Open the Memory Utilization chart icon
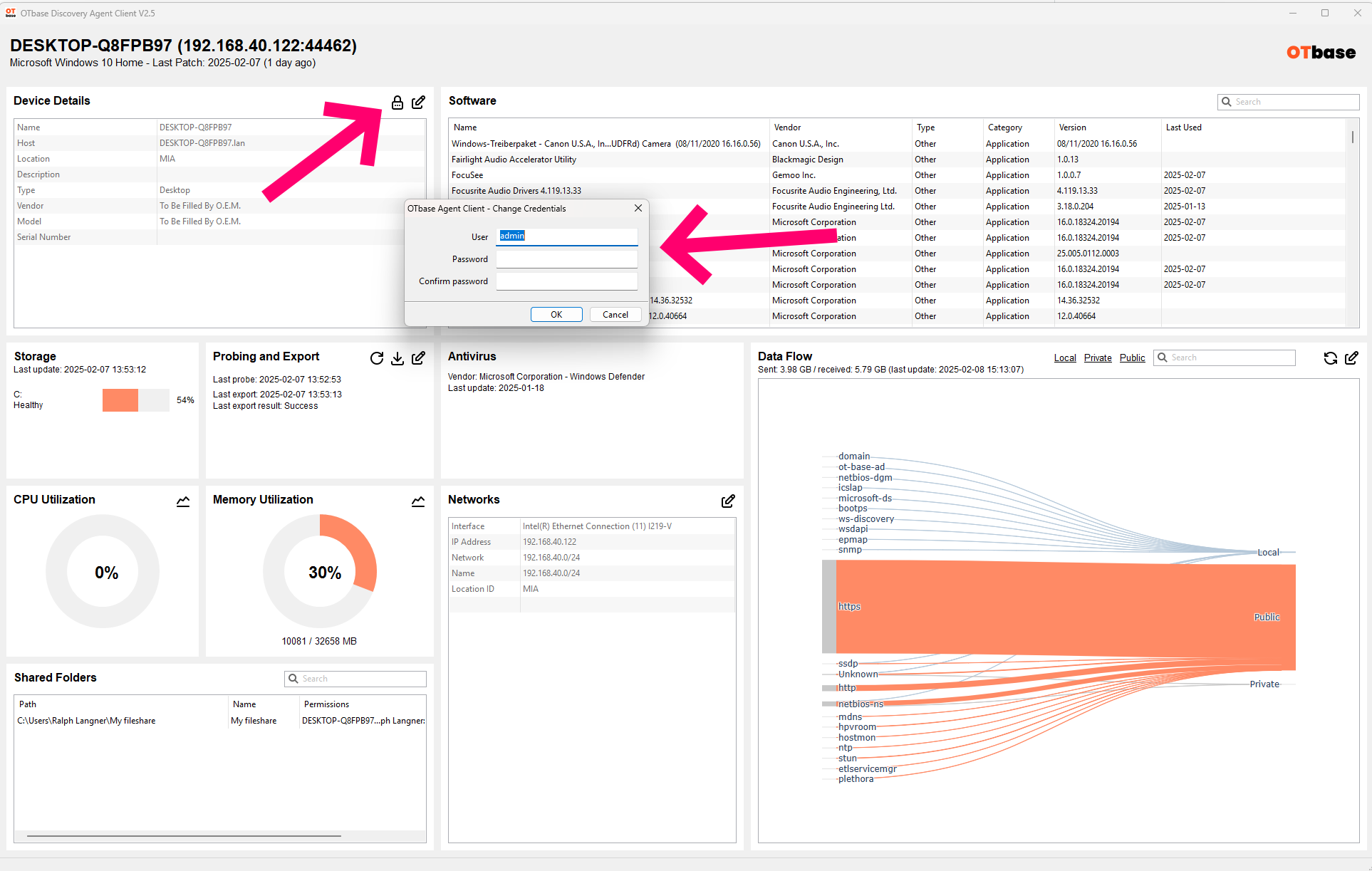This screenshot has width=1372, height=871. click(418, 501)
